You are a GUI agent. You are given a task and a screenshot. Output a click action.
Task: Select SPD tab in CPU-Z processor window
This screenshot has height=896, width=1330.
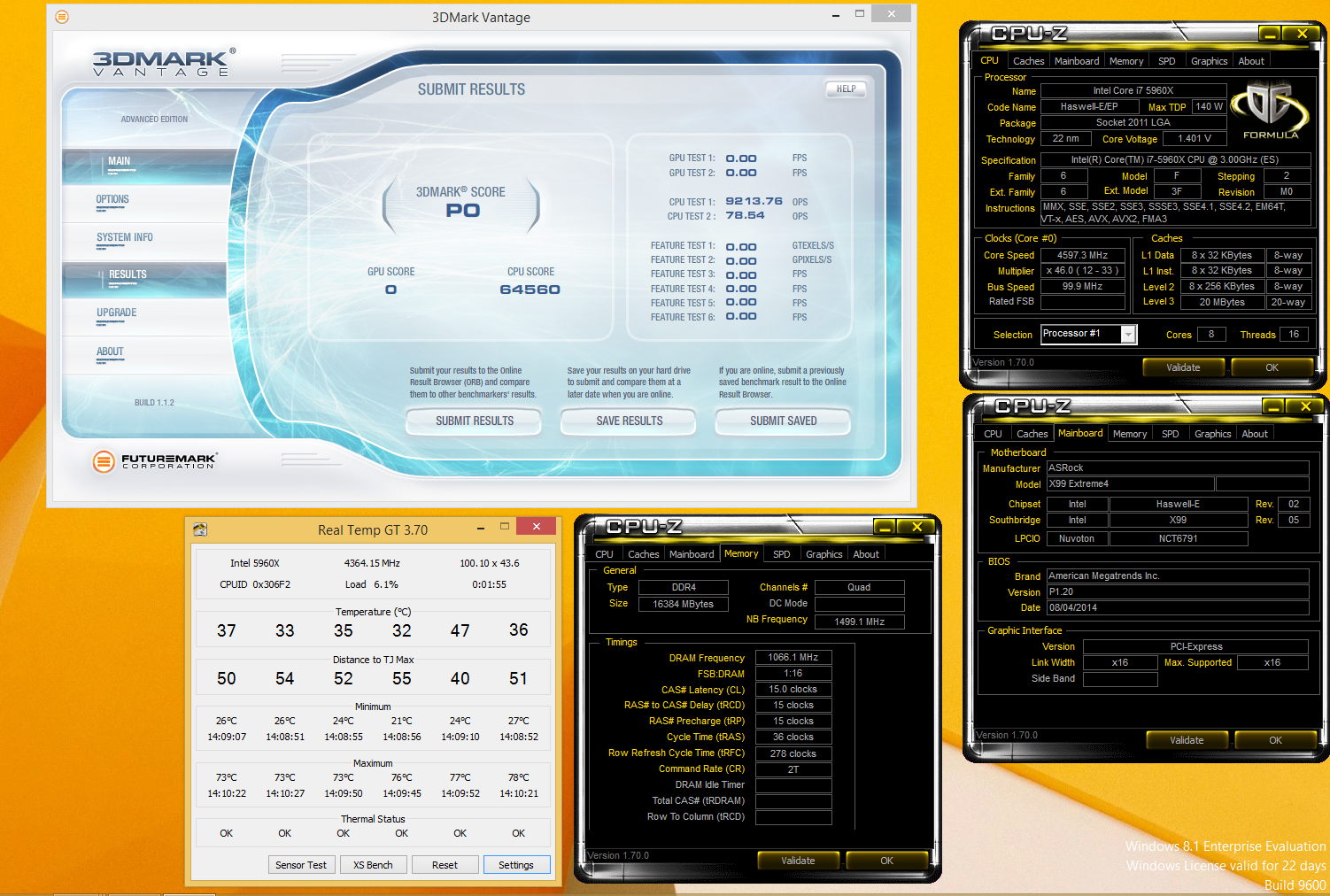(1167, 61)
